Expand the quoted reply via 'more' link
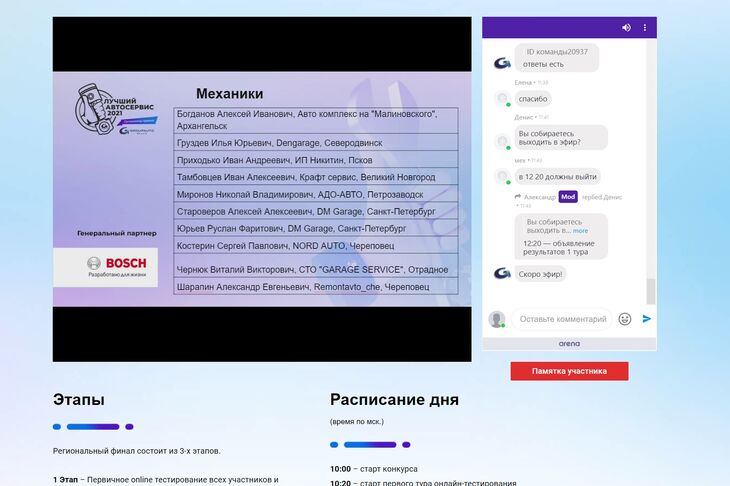730x486 pixels. [x=580, y=231]
